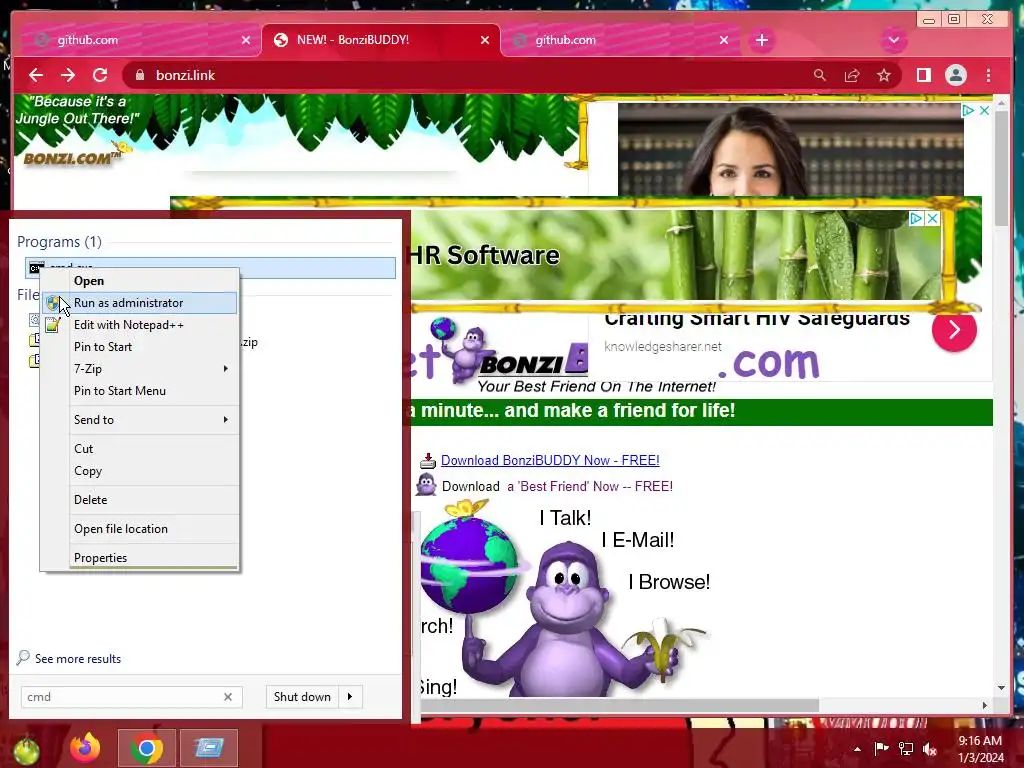Image resolution: width=1024 pixels, height=768 pixels.
Task: Click the vertical page scrollbar thumb
Action: pyautogui.click(x=1001, y=168)
